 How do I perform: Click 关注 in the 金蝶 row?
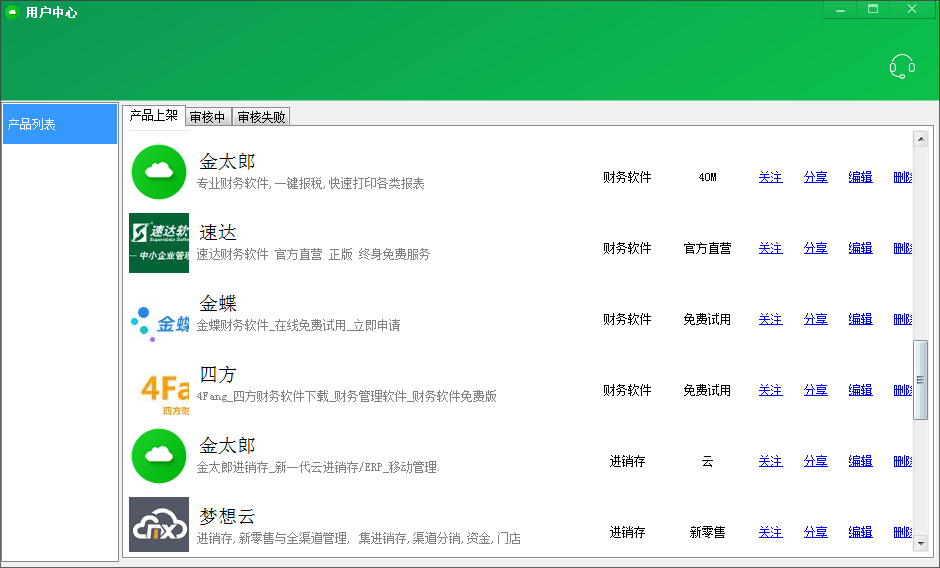pyautogui.click(x=770, y=319)
